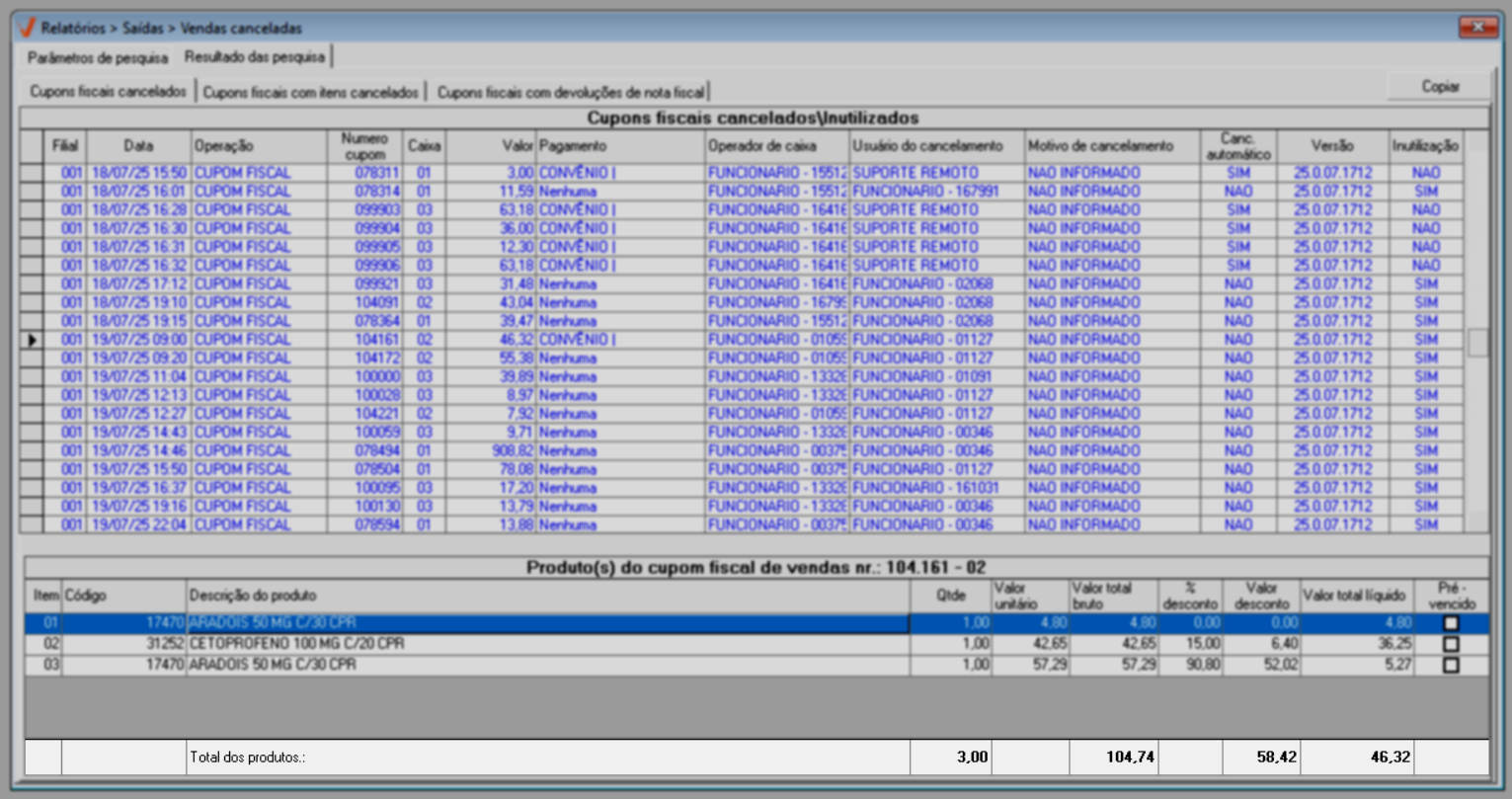Click the Valor total líquido column header

[x=1353, y=597]
